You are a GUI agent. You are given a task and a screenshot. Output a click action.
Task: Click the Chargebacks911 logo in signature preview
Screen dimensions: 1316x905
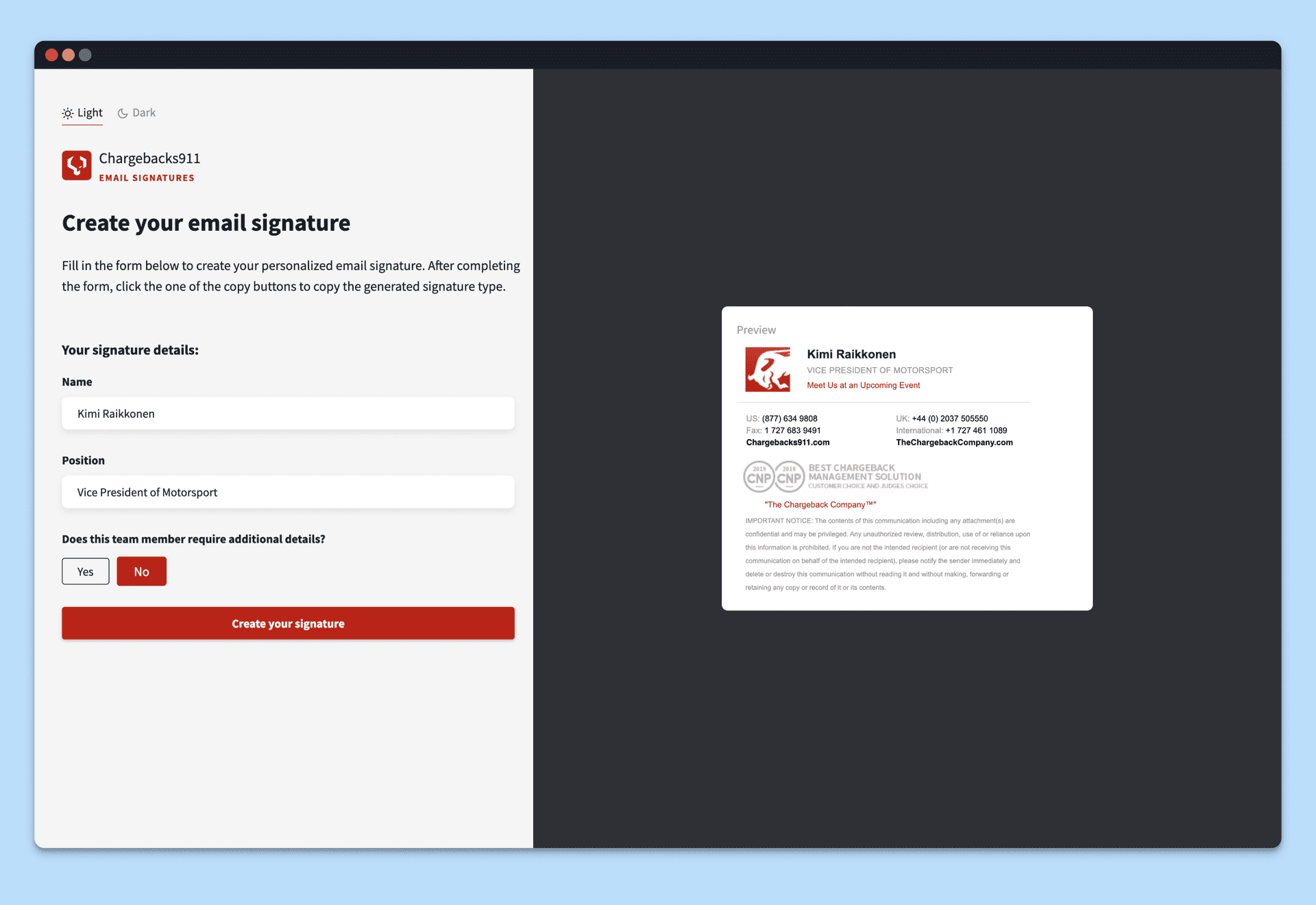coord(769,369)
